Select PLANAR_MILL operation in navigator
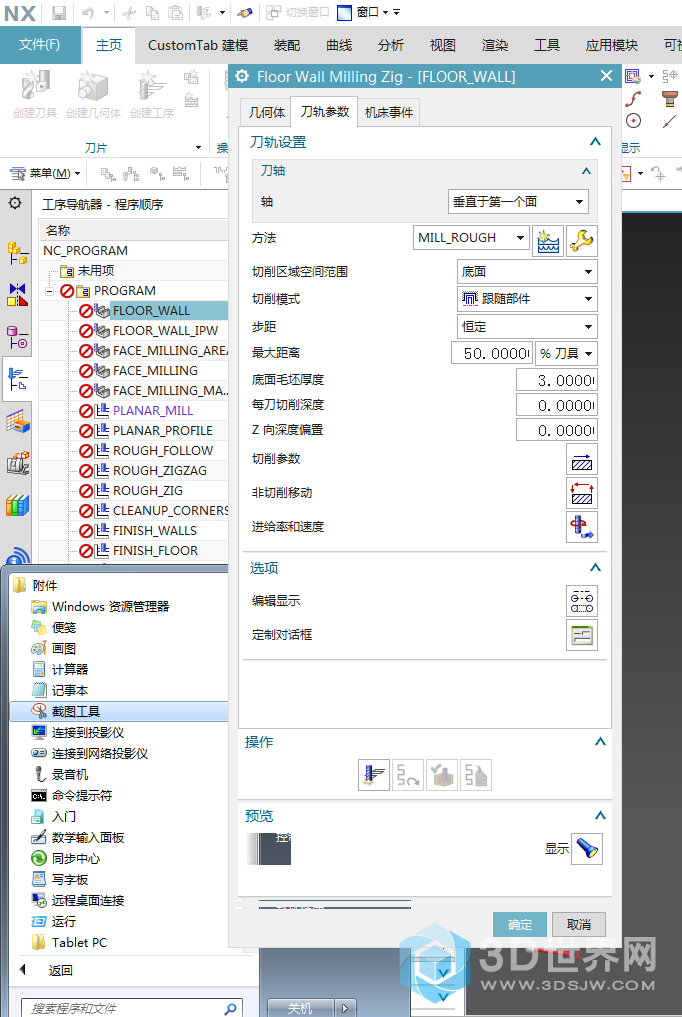The width and height of the screenshot is (682, 1017). pyautogui.click(x=153, y=411)
